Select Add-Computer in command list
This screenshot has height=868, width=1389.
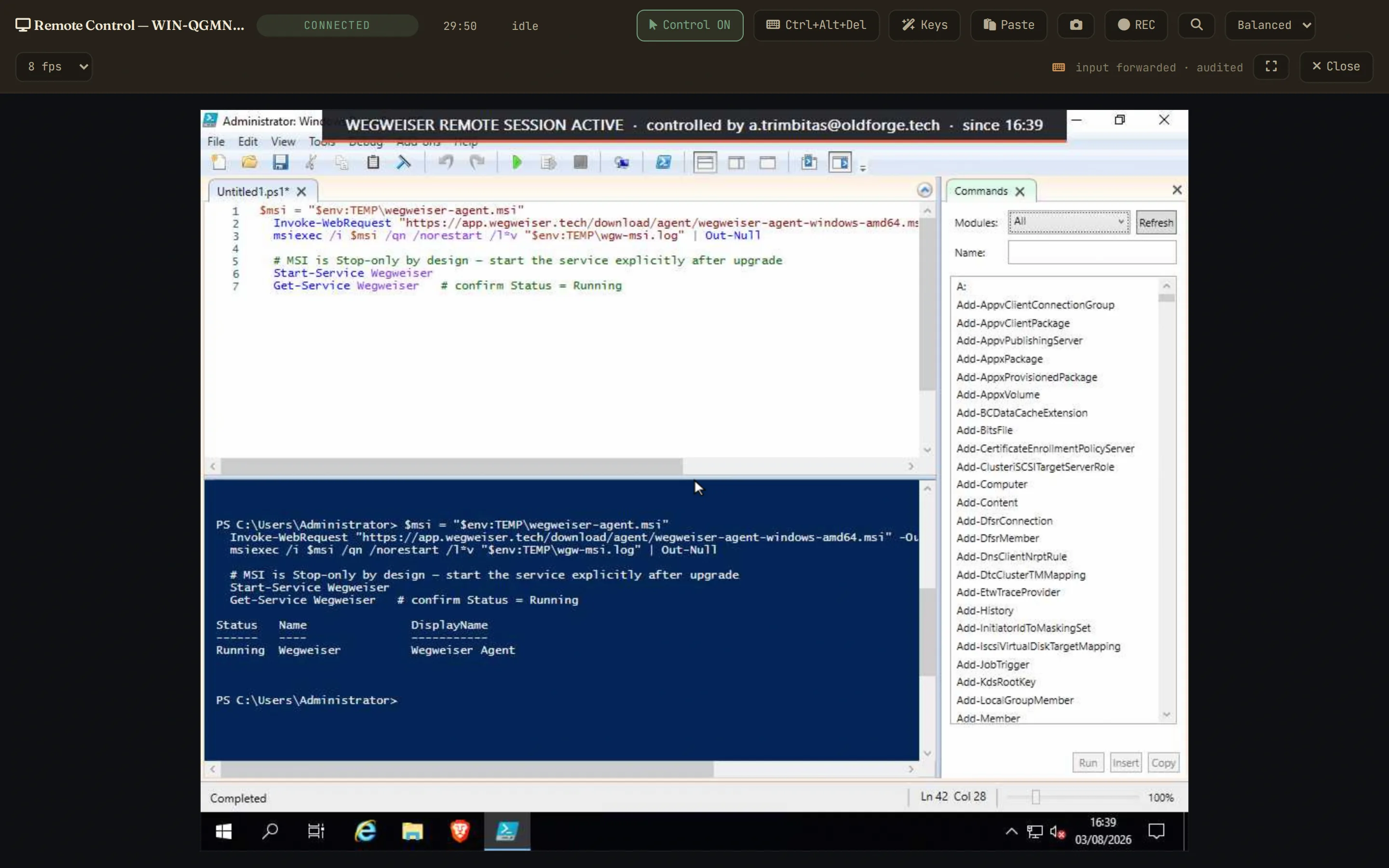(991, 485)
